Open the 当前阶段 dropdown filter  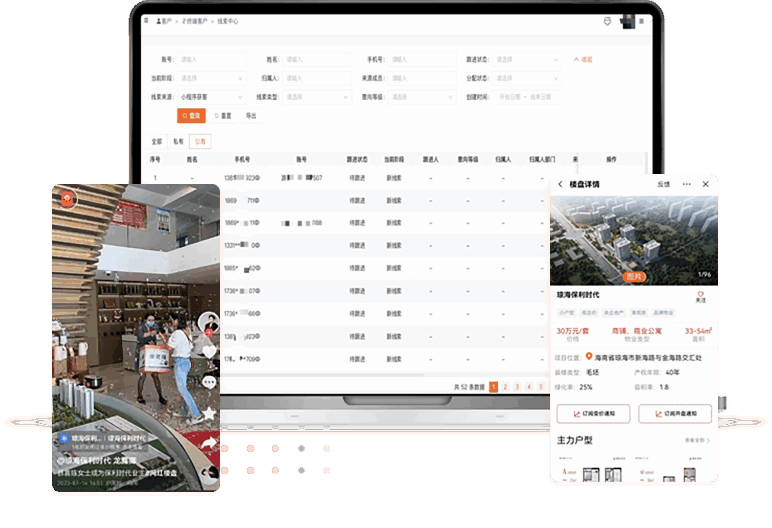211,78
